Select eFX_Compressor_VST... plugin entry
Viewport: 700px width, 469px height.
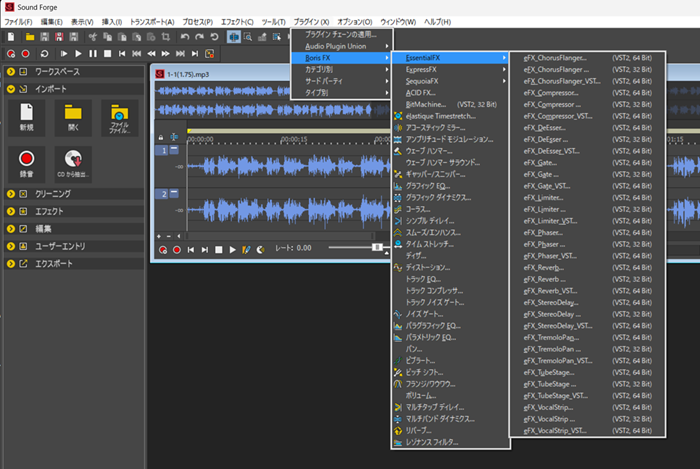[x=588, y=116]
